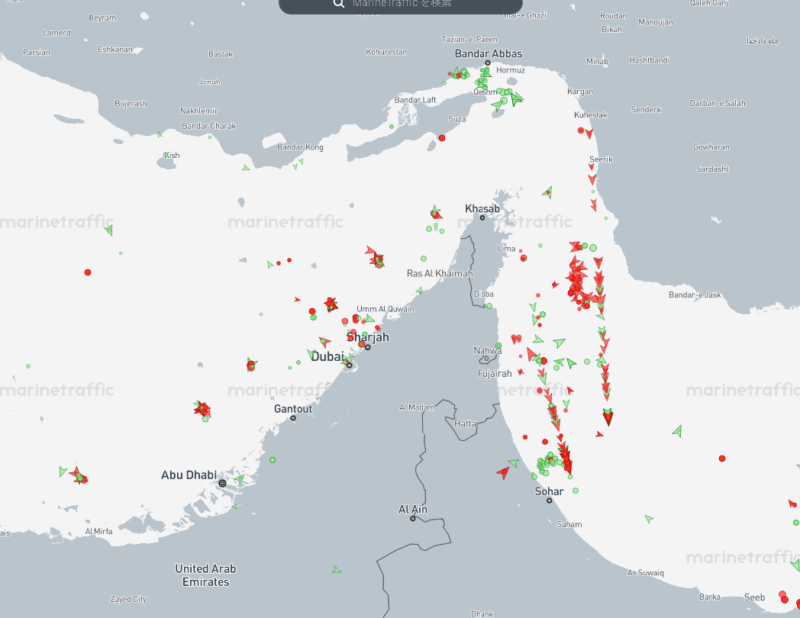Select the large red vessel arrow east of Fujairah

[608, 417]
